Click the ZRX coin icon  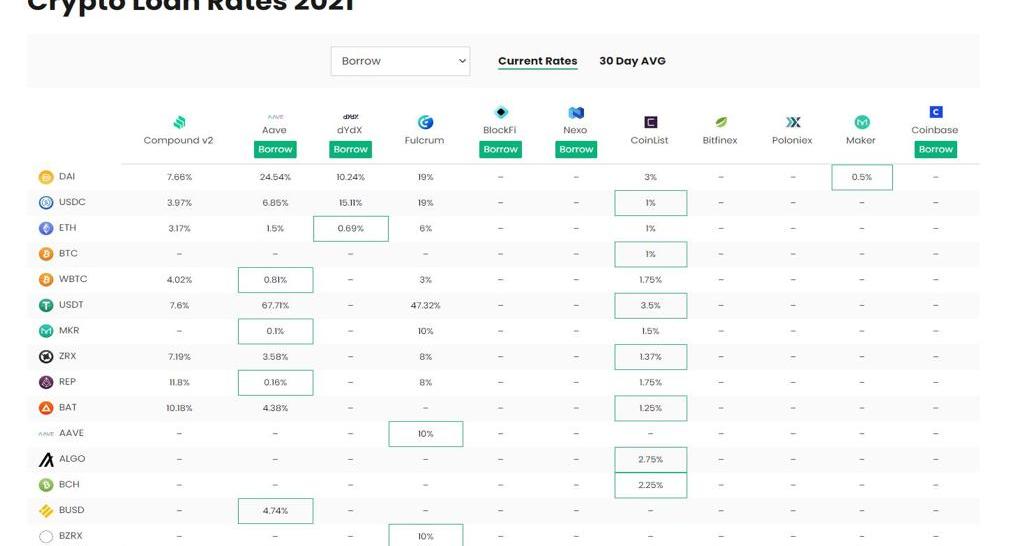point(46,356)
